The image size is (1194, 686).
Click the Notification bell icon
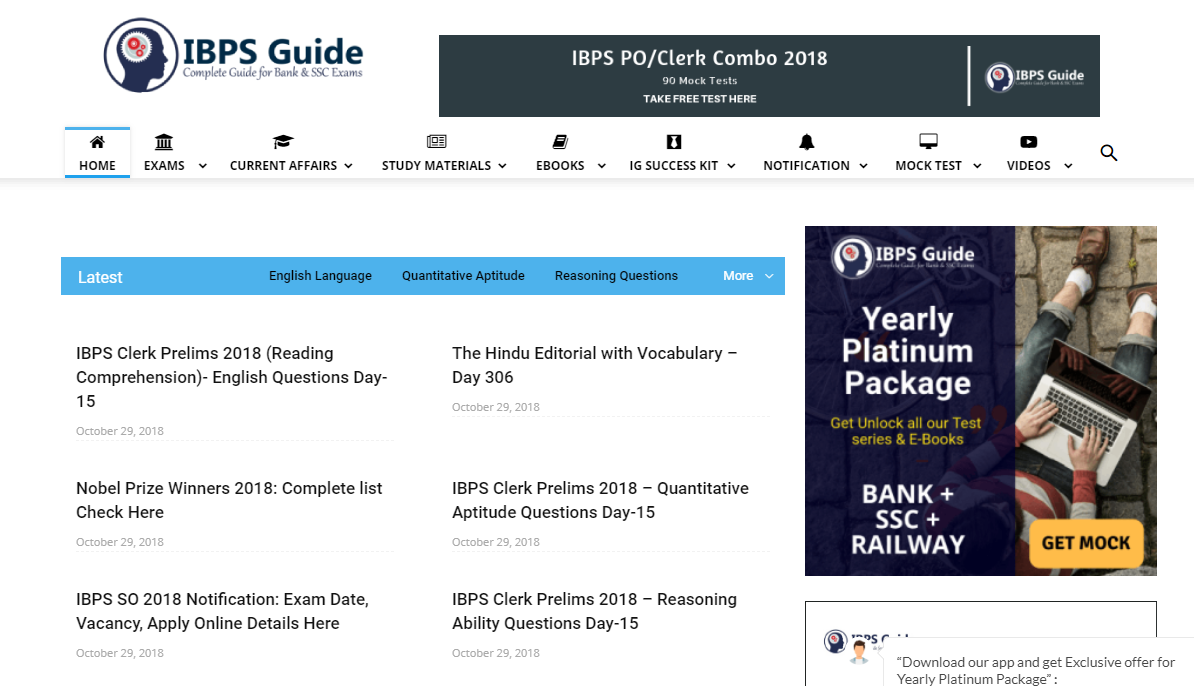coord(806,142)
